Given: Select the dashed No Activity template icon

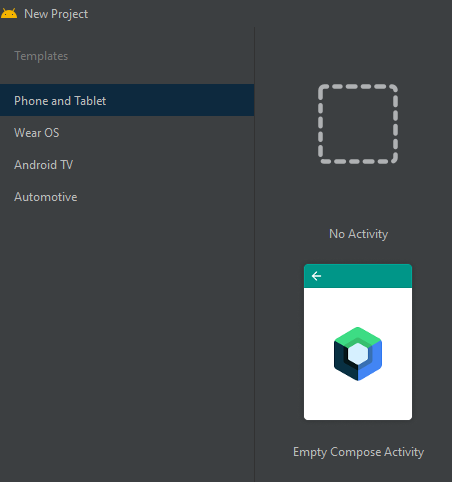Looking at the screenshot, I should pos(358,124).
